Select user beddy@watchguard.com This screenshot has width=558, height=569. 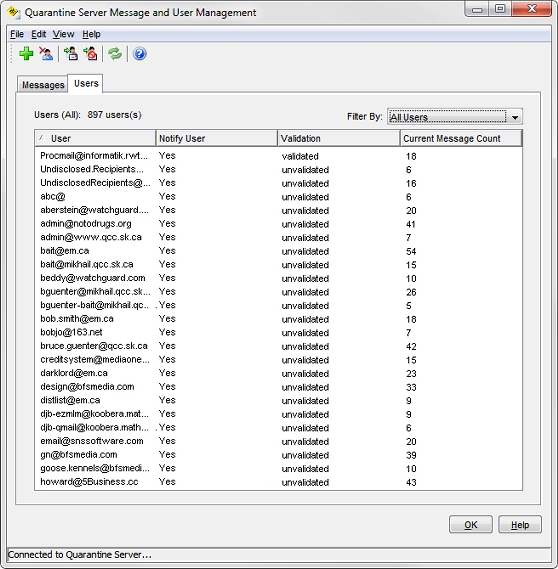pyautogui.click(x=279, y=278)
